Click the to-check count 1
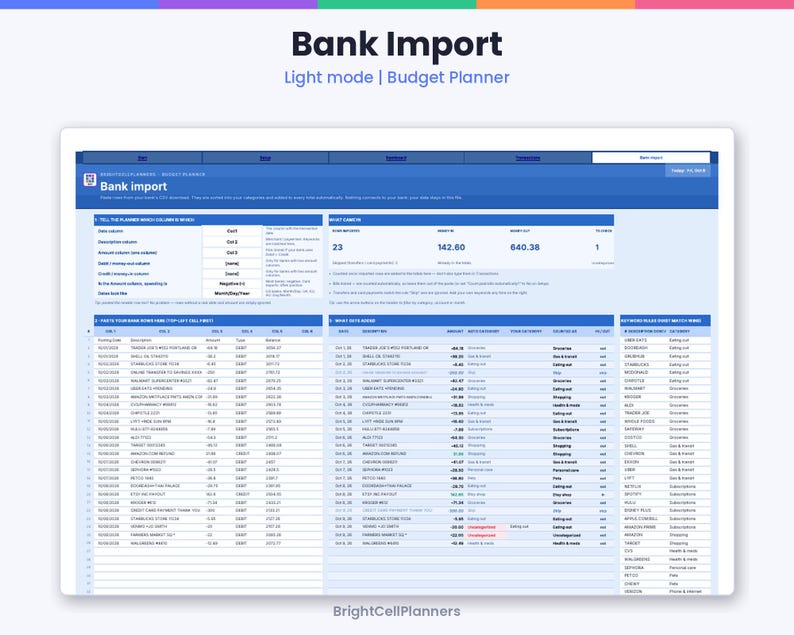Image resolution: width=794 pixels, height=635 pixels. (597, 247)
